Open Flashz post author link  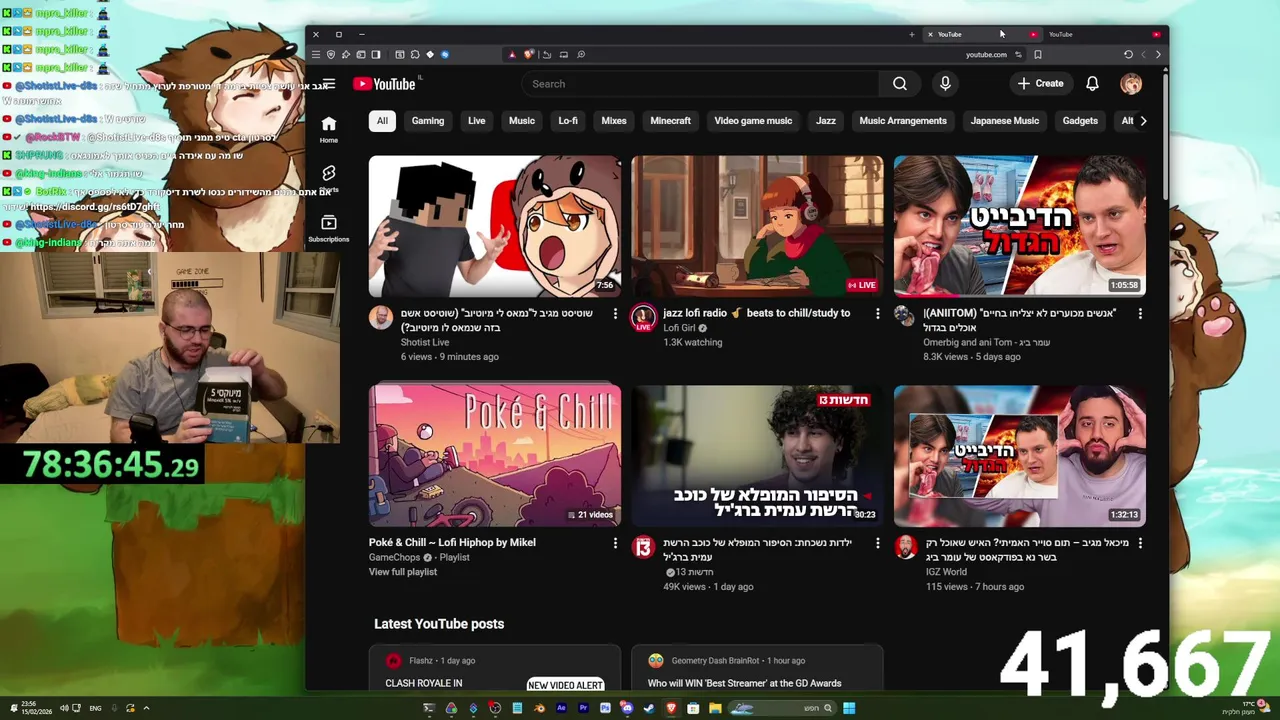(420, 661)
